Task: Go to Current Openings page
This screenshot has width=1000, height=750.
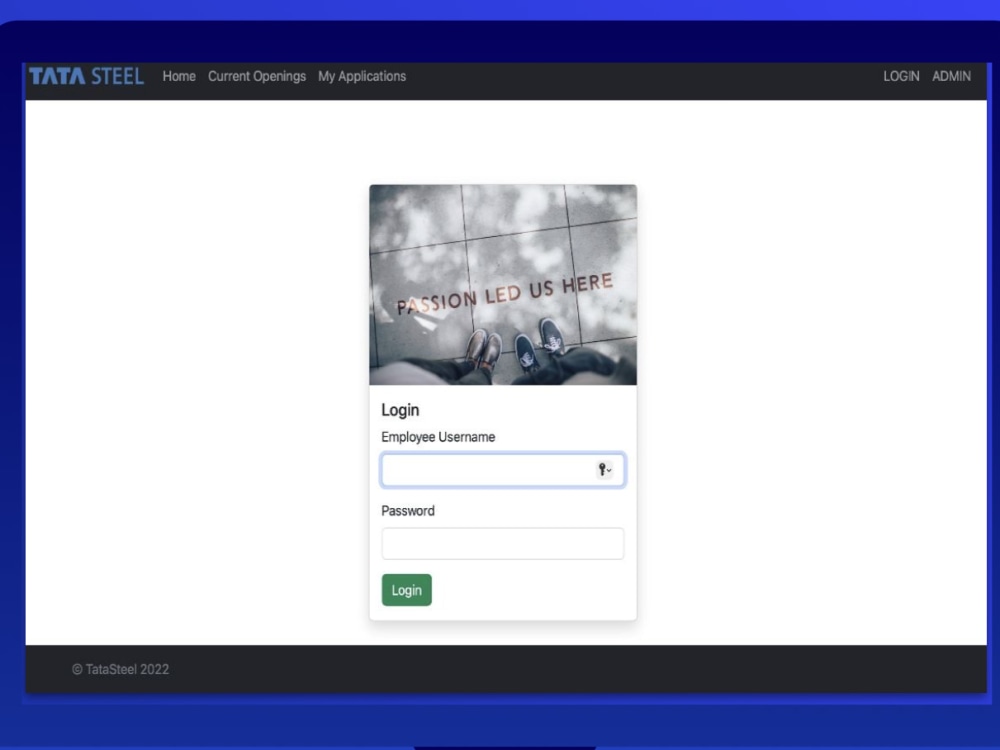Action: [x=257, y=76]
